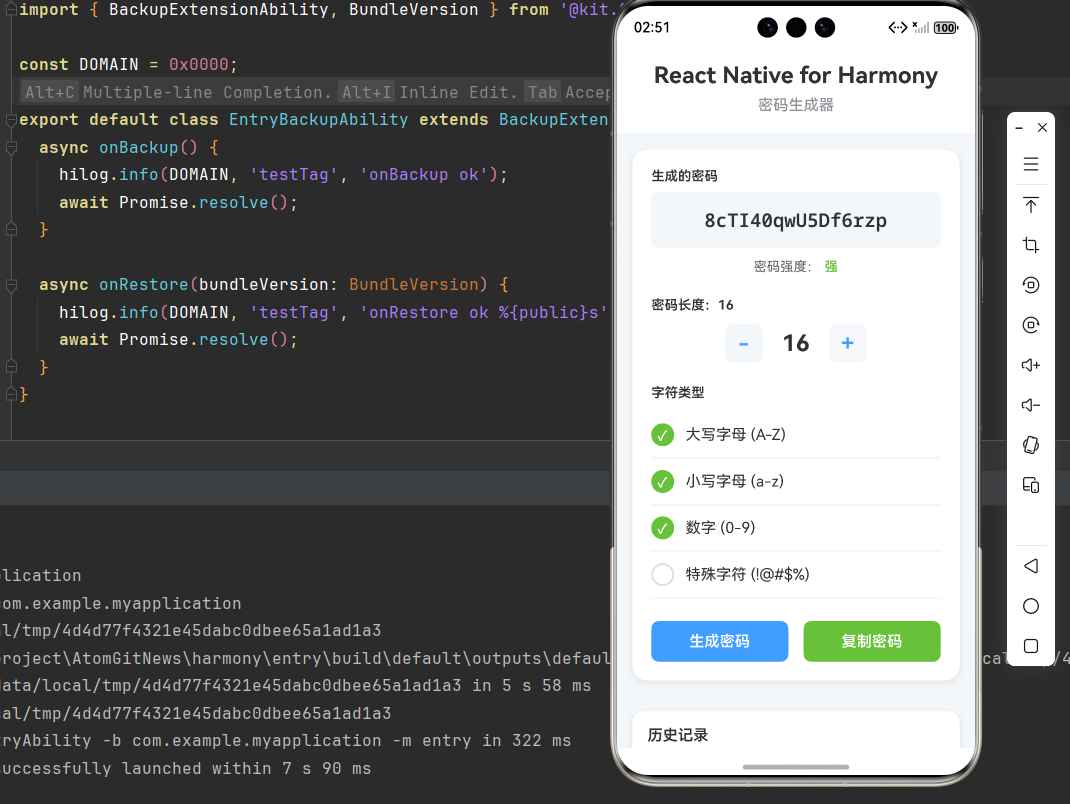Minimize the emulator toolbar
Screen dimensions: 1070x804
click(1019, 128)
